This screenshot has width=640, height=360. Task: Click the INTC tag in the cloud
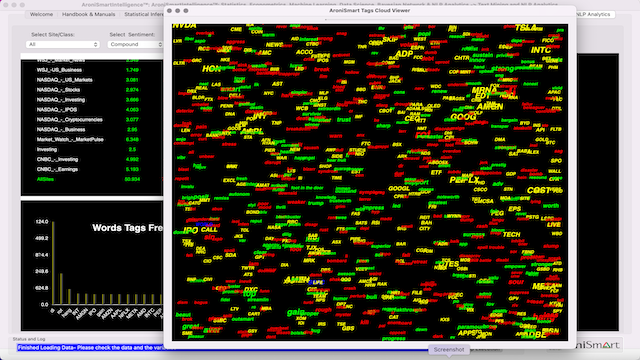[x=541, y=50]
